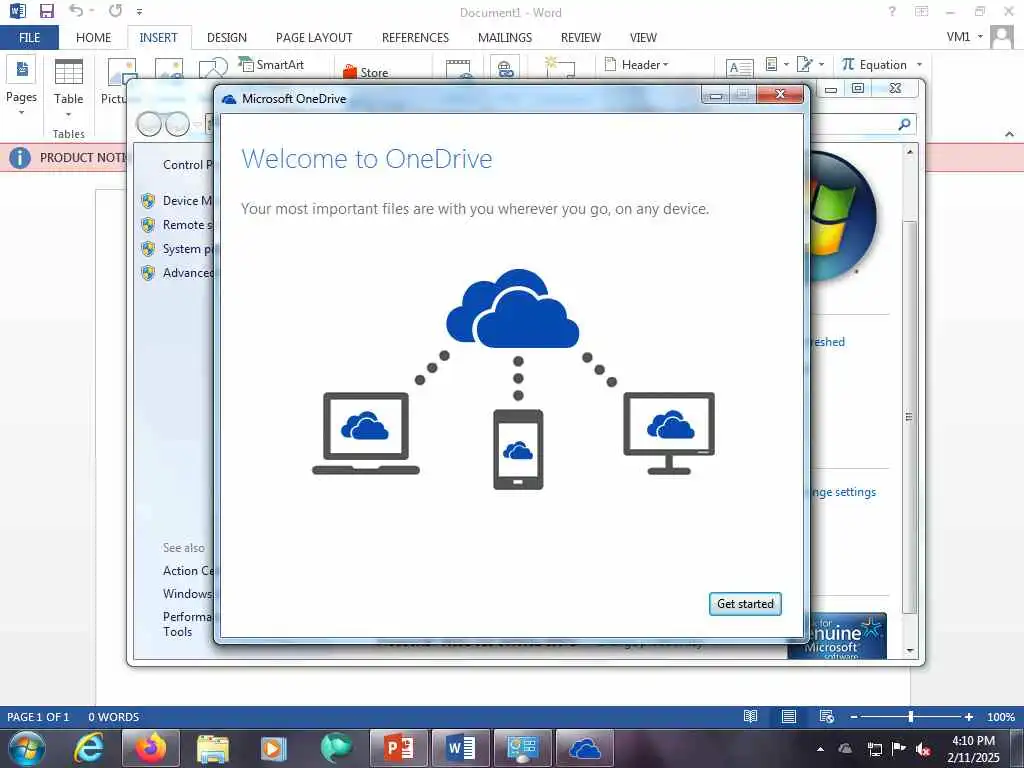The image size is (1024, 768).
Task: Open the PAGE LAYOUT tab
Action: click(x=314, y=37)
